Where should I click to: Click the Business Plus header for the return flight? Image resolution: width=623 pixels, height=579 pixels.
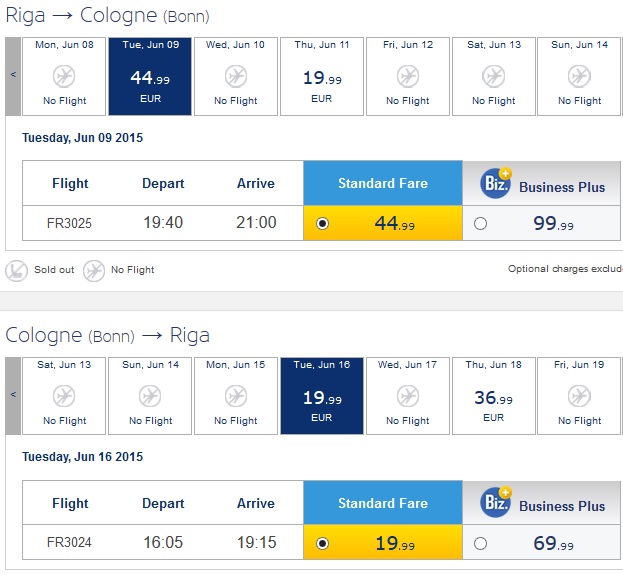click(542, 503)
